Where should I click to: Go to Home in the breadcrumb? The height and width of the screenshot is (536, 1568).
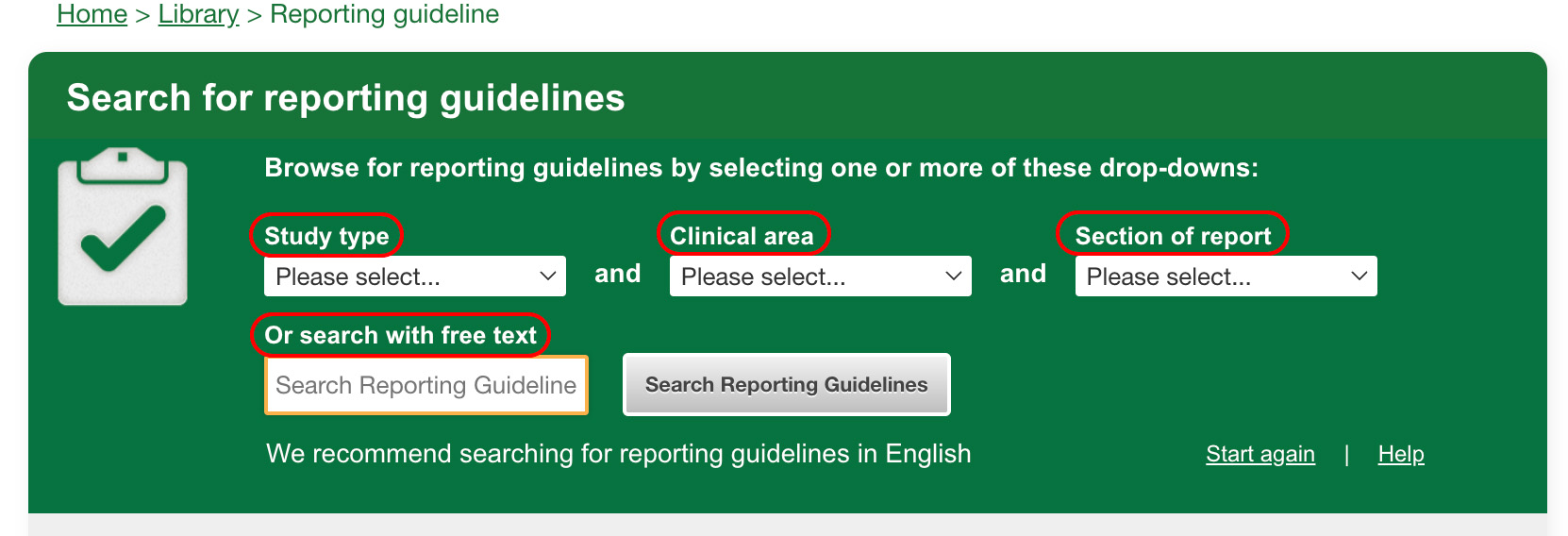click(x=92, y=14)
